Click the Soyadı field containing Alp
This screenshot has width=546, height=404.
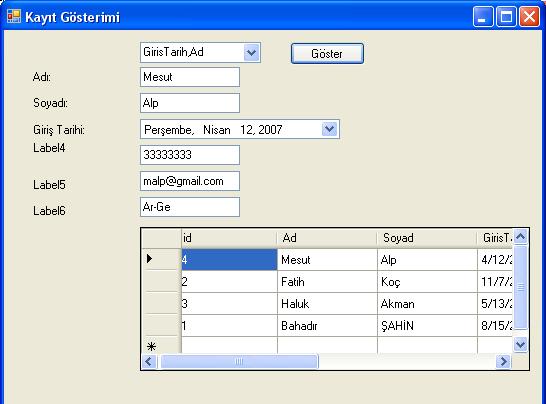click(x=190, y=103)
